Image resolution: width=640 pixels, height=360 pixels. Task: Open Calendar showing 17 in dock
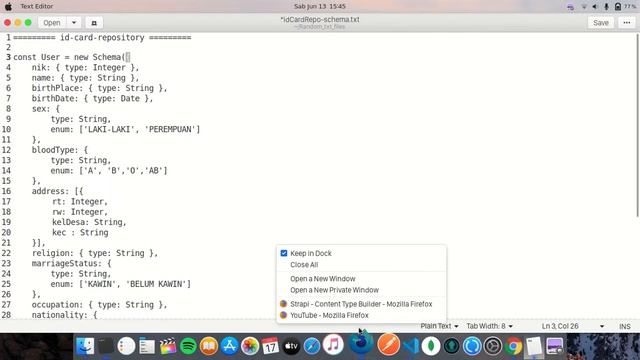(x=270, y=346)
